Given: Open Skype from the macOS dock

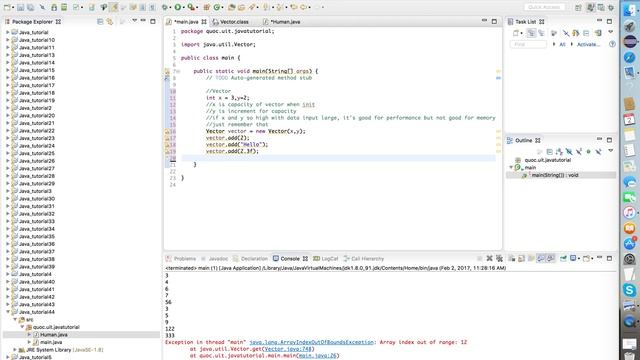Looking at the screenshot, I should pos(630,290).
